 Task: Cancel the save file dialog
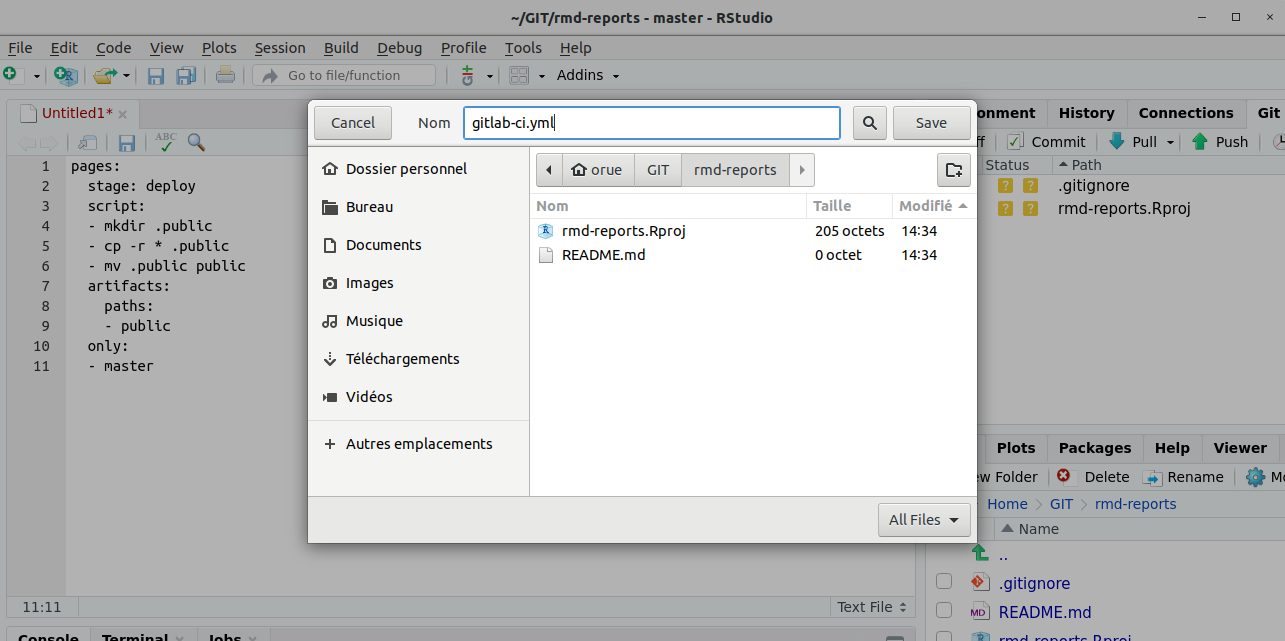(353, 123)
